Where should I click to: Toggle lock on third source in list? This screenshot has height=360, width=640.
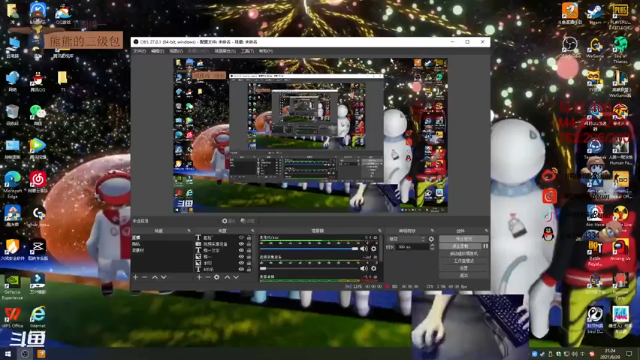249,250
